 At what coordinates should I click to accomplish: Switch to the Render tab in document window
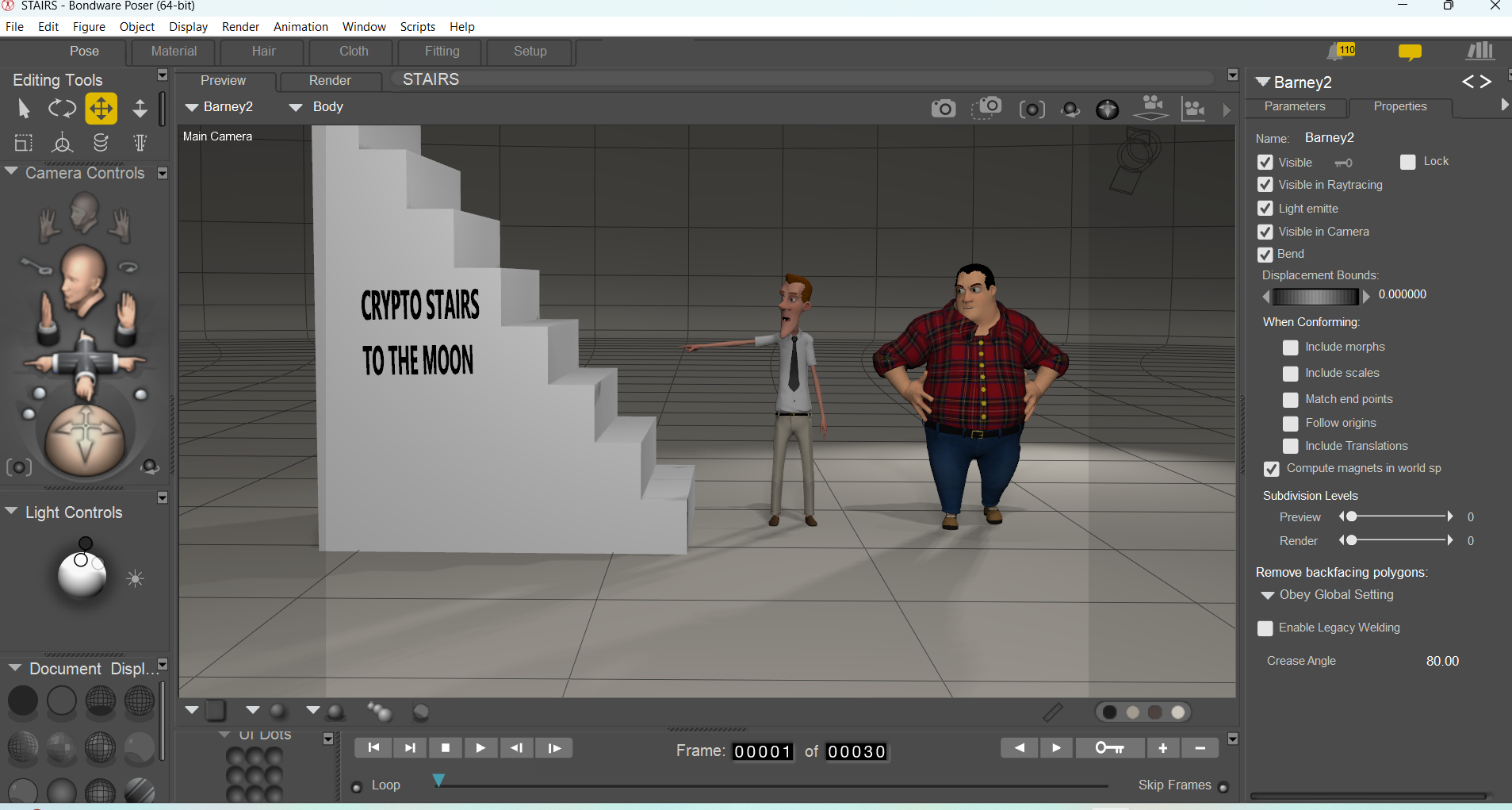point(330,81)
